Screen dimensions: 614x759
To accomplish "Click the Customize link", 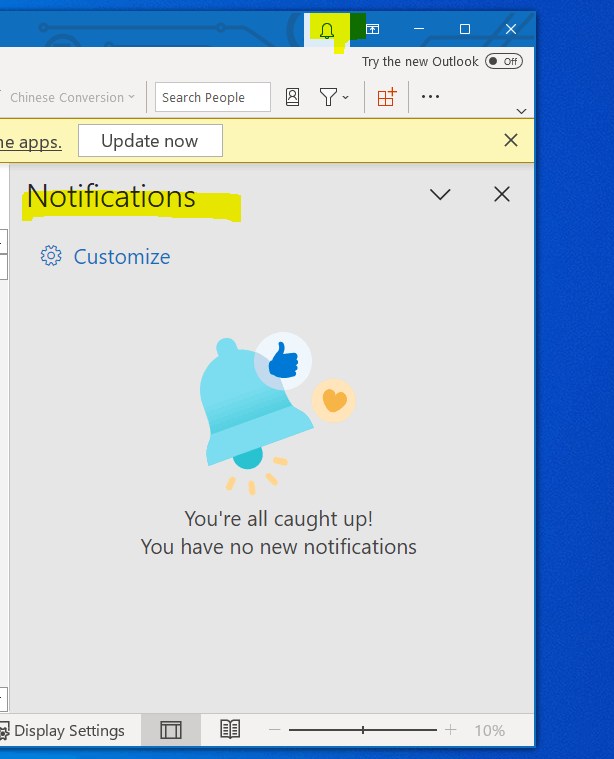I will 122,257.
